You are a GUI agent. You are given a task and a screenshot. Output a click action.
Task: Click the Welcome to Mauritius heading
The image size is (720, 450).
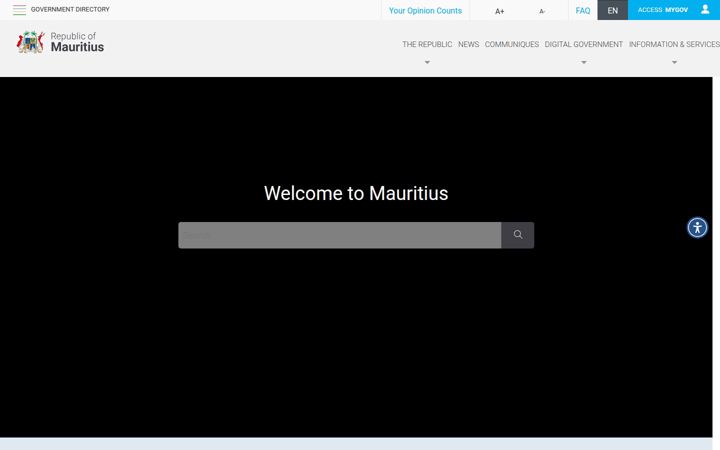point(356,193)
